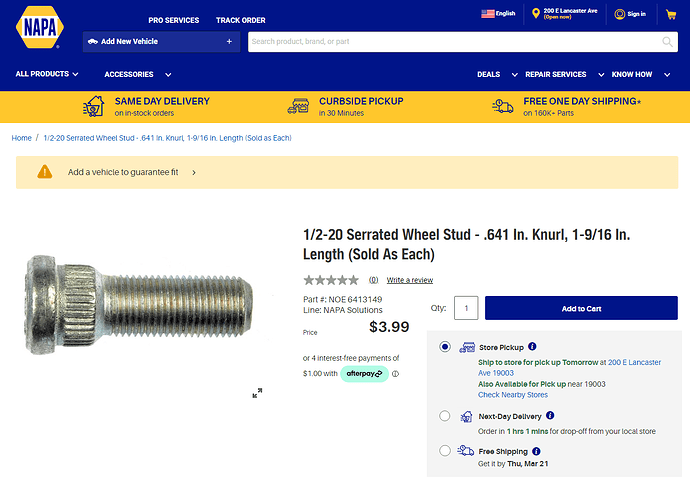The width and height of the screenshot is (690, 479).
Task: Select the Free Shipping radio option
Action: coord(445,451)
